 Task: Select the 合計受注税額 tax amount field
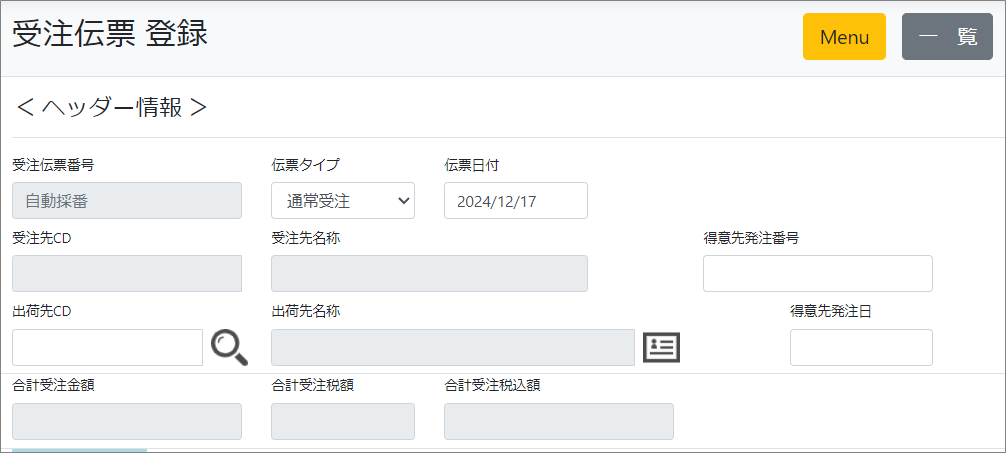pos(343,421)
